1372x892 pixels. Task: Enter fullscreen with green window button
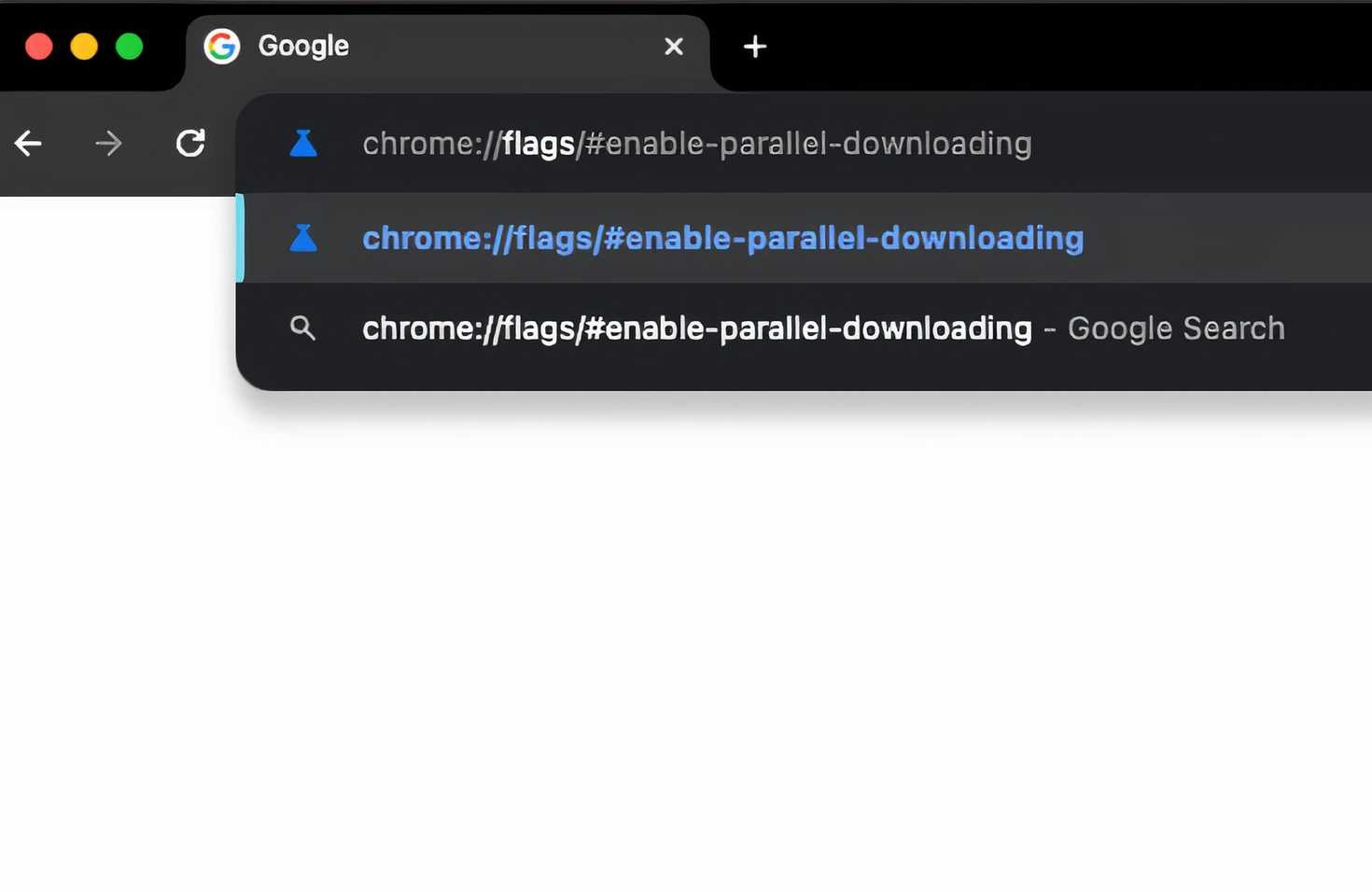129,47
